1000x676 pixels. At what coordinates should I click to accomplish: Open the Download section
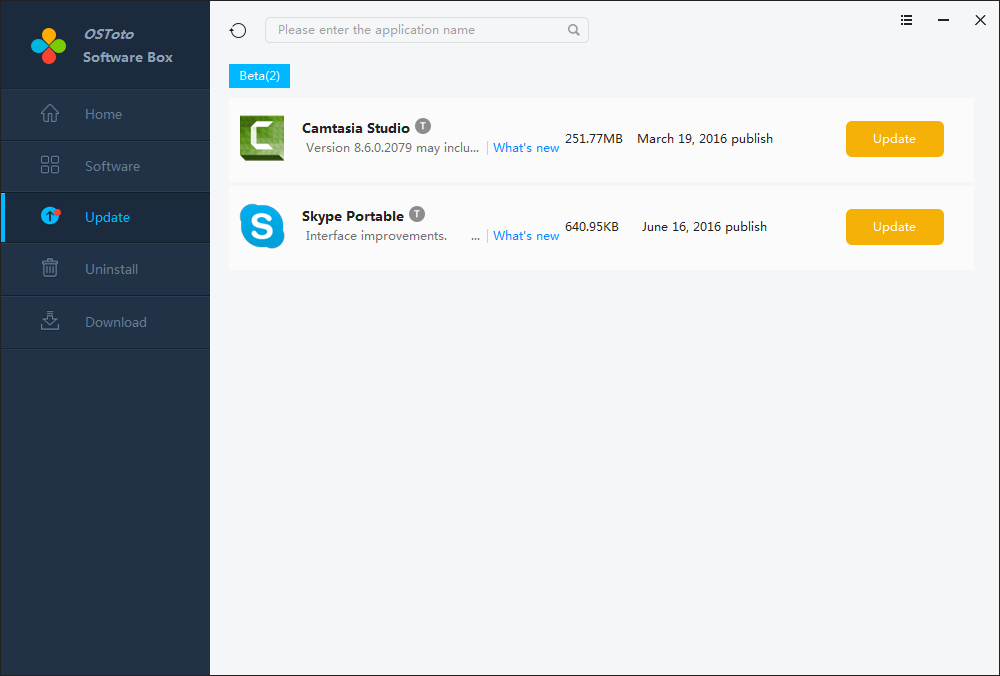coord(105,322)
